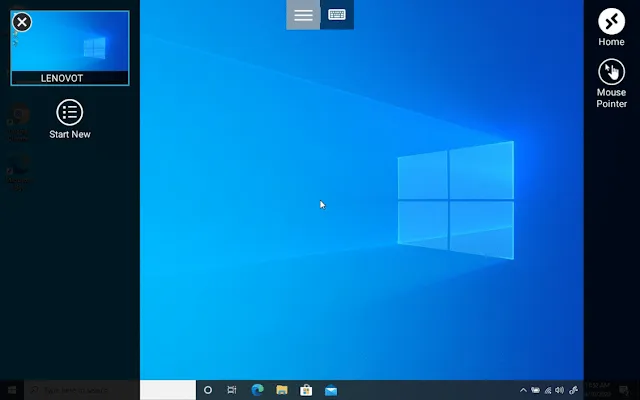Click the link-shaped tray icon
The width and height of the screenshot is (640, 400).
pyautogui.click(x=573, y=390)
